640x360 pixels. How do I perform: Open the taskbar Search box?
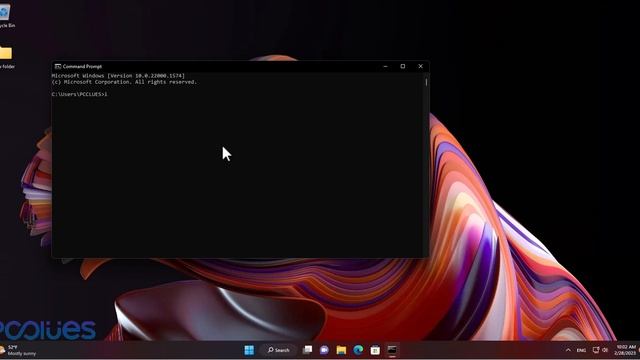pos(278,350)
